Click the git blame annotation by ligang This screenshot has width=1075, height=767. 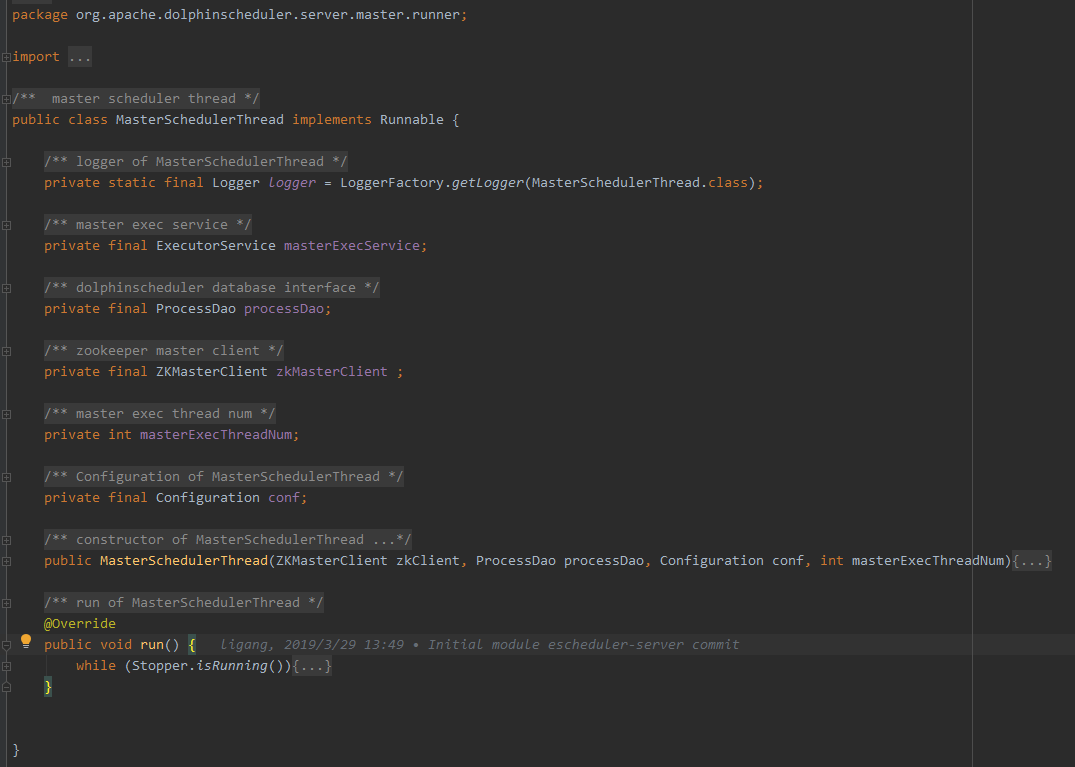coord(479,644)
